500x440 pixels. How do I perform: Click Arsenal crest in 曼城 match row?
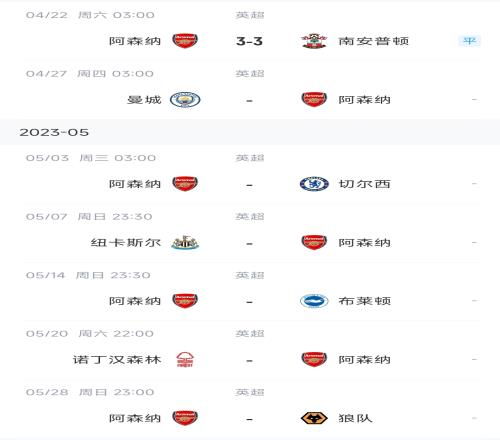point(314,99)
